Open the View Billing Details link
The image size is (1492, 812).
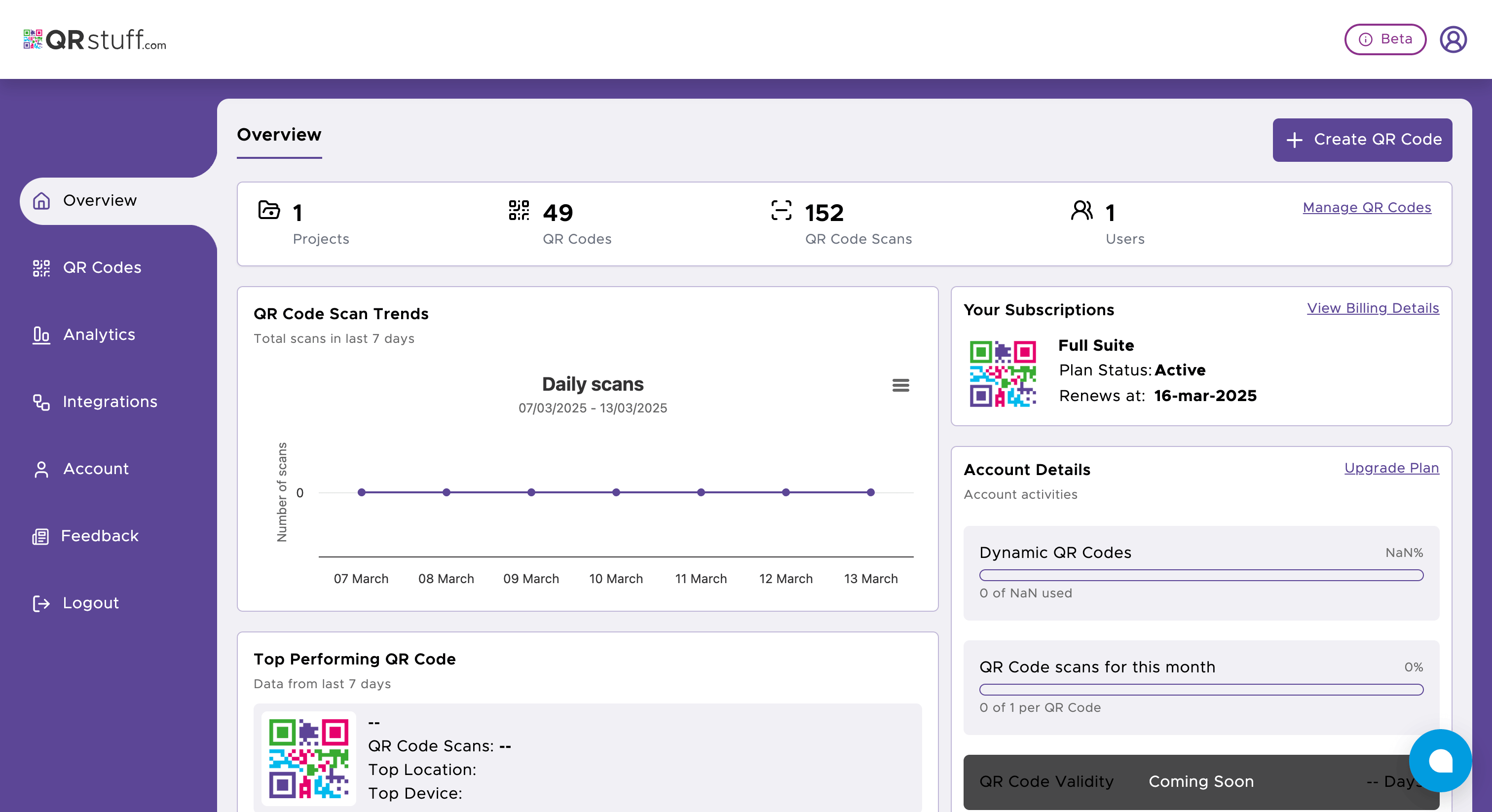(1373, 308)
